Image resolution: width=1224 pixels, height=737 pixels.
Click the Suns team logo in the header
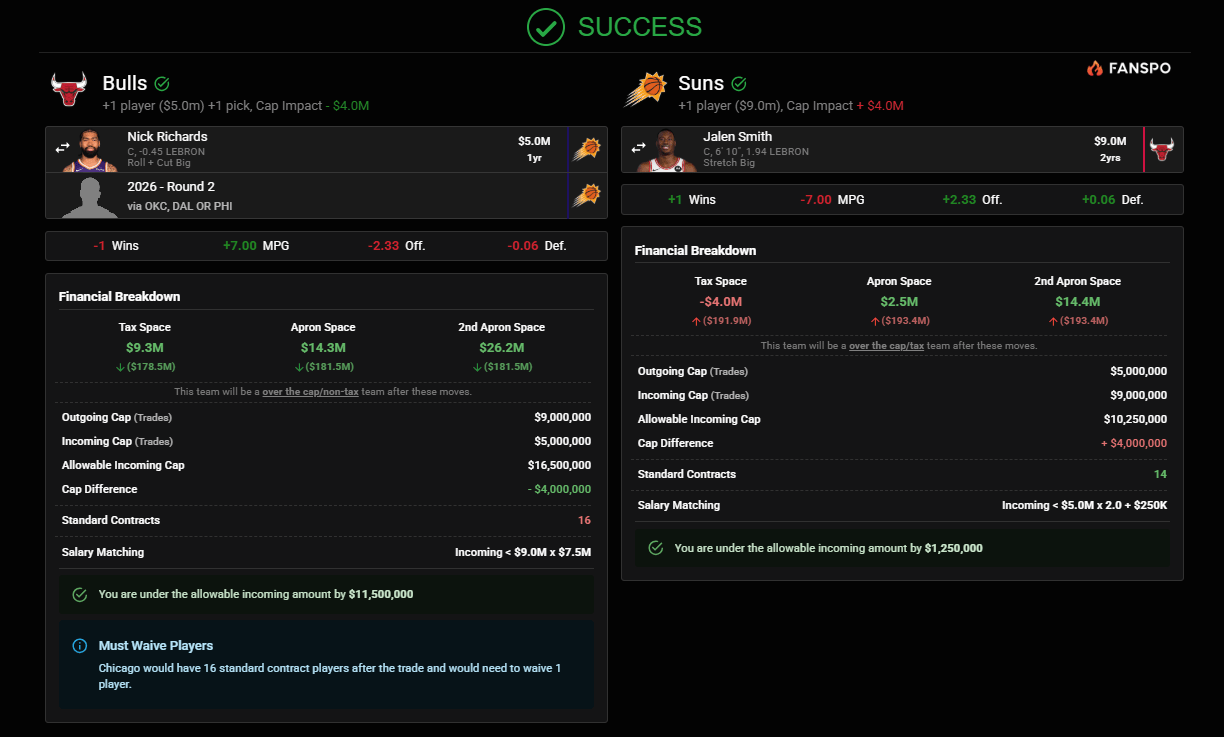point(645,90)
